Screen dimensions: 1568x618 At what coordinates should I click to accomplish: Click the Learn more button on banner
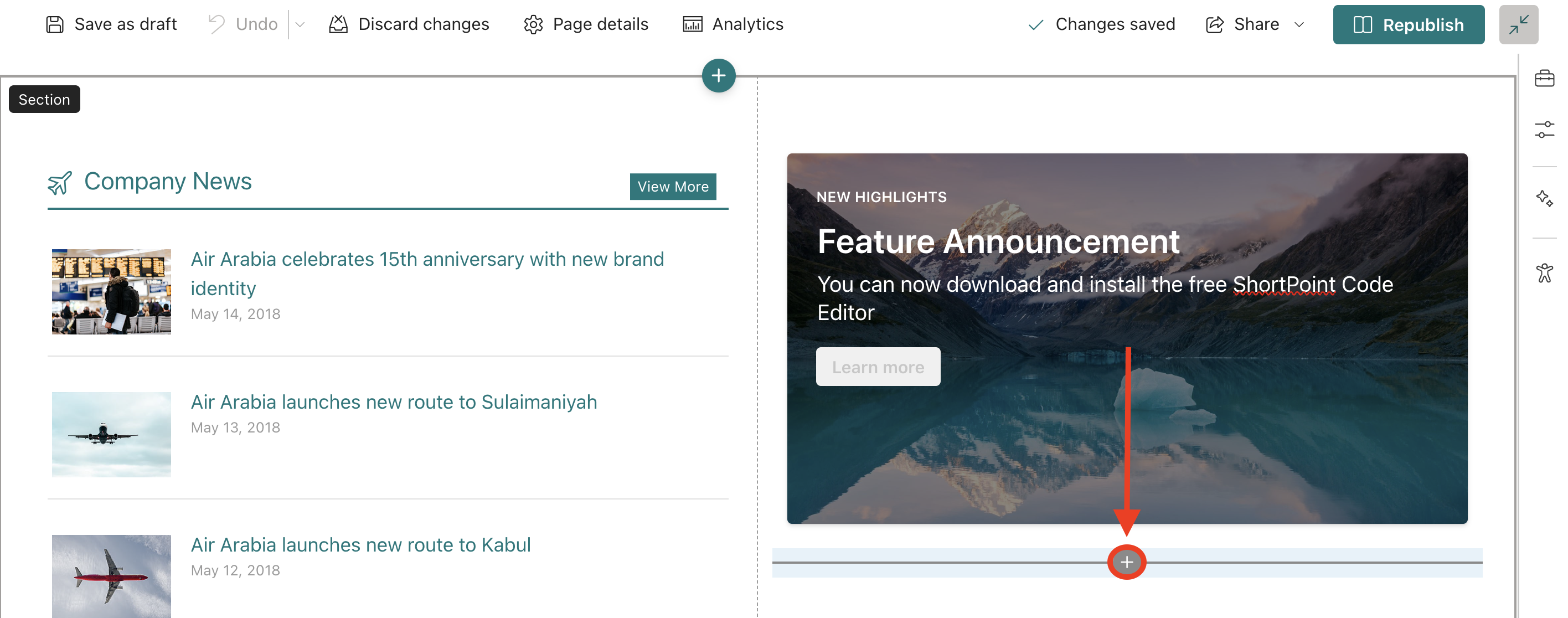[x=877, y=367]
